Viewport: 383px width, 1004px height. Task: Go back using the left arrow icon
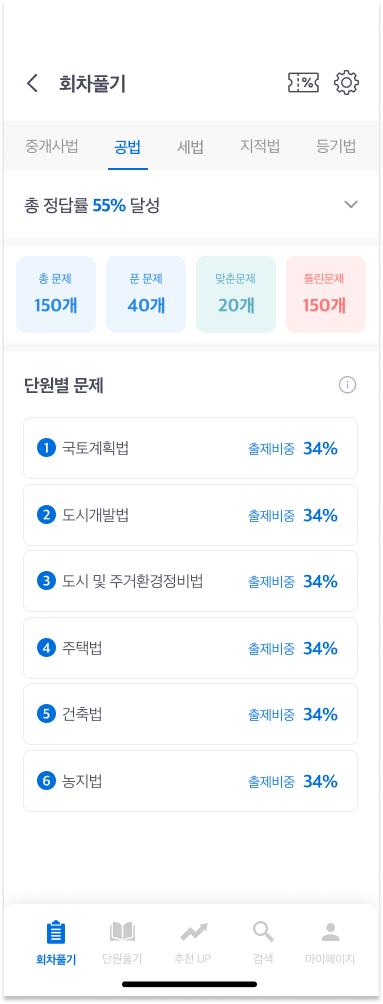pos(32,83)
